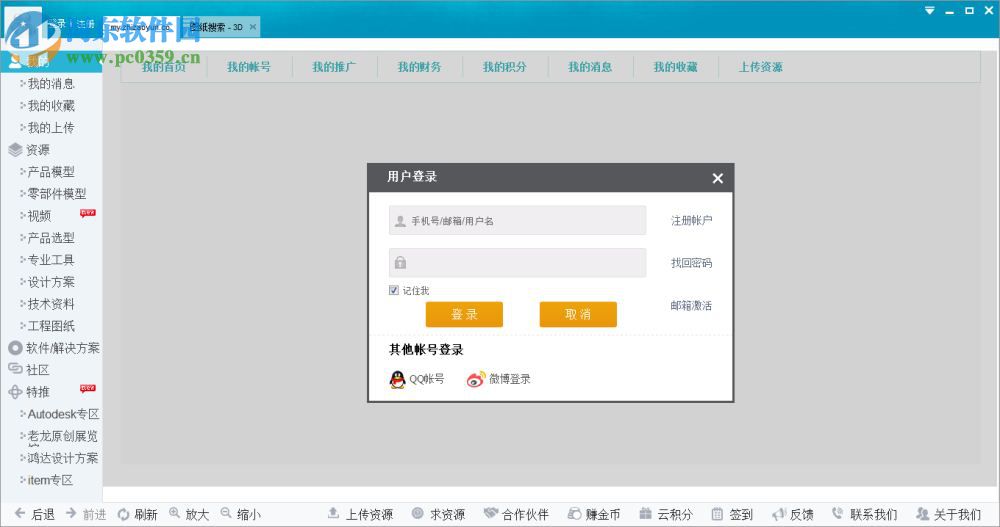This screenshot has height=527, width=1000.
Task: Select 我的收藏 in the left sidebar
Action: point(51,106)
